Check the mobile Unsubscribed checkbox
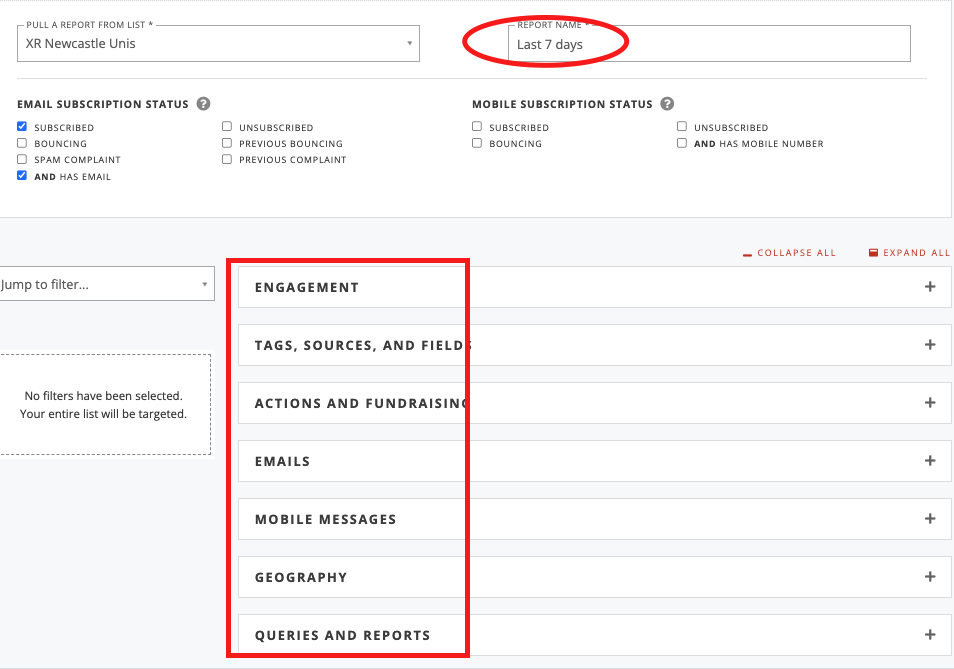 click(682, 127)
